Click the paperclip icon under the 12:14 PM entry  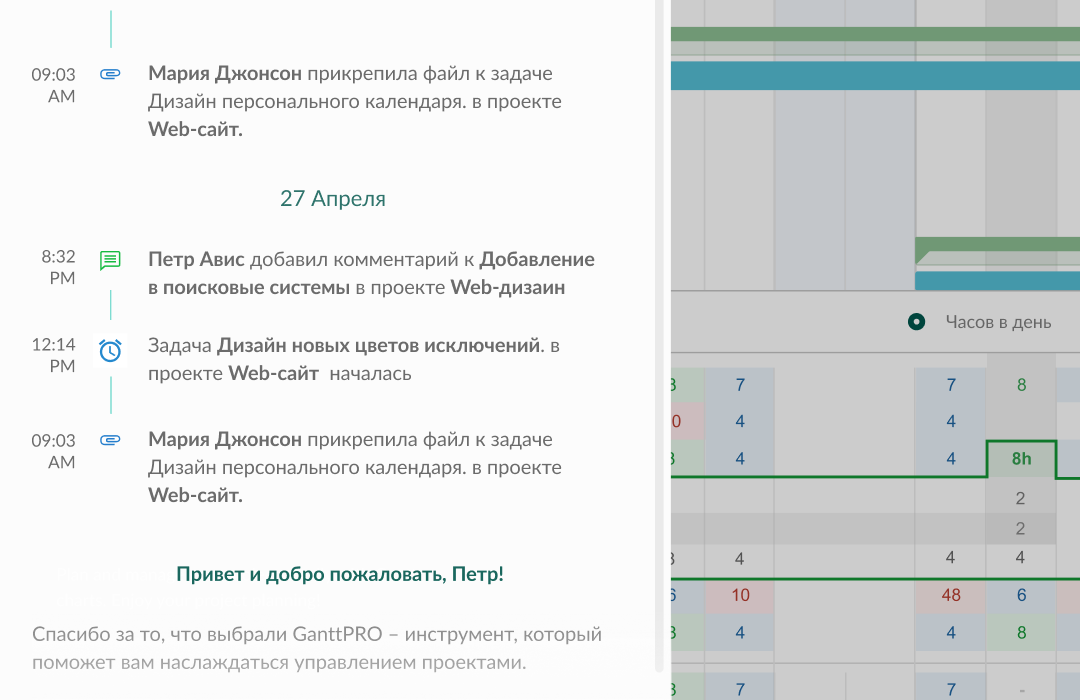coord(110,440)
